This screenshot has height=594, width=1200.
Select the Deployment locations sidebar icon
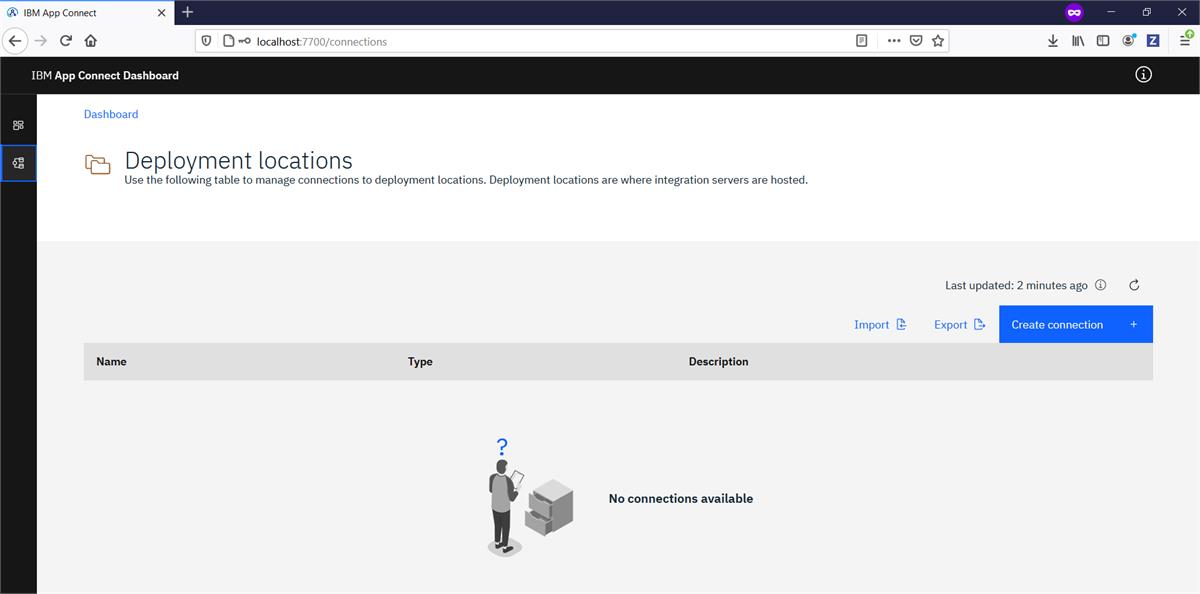coord(18,162)
